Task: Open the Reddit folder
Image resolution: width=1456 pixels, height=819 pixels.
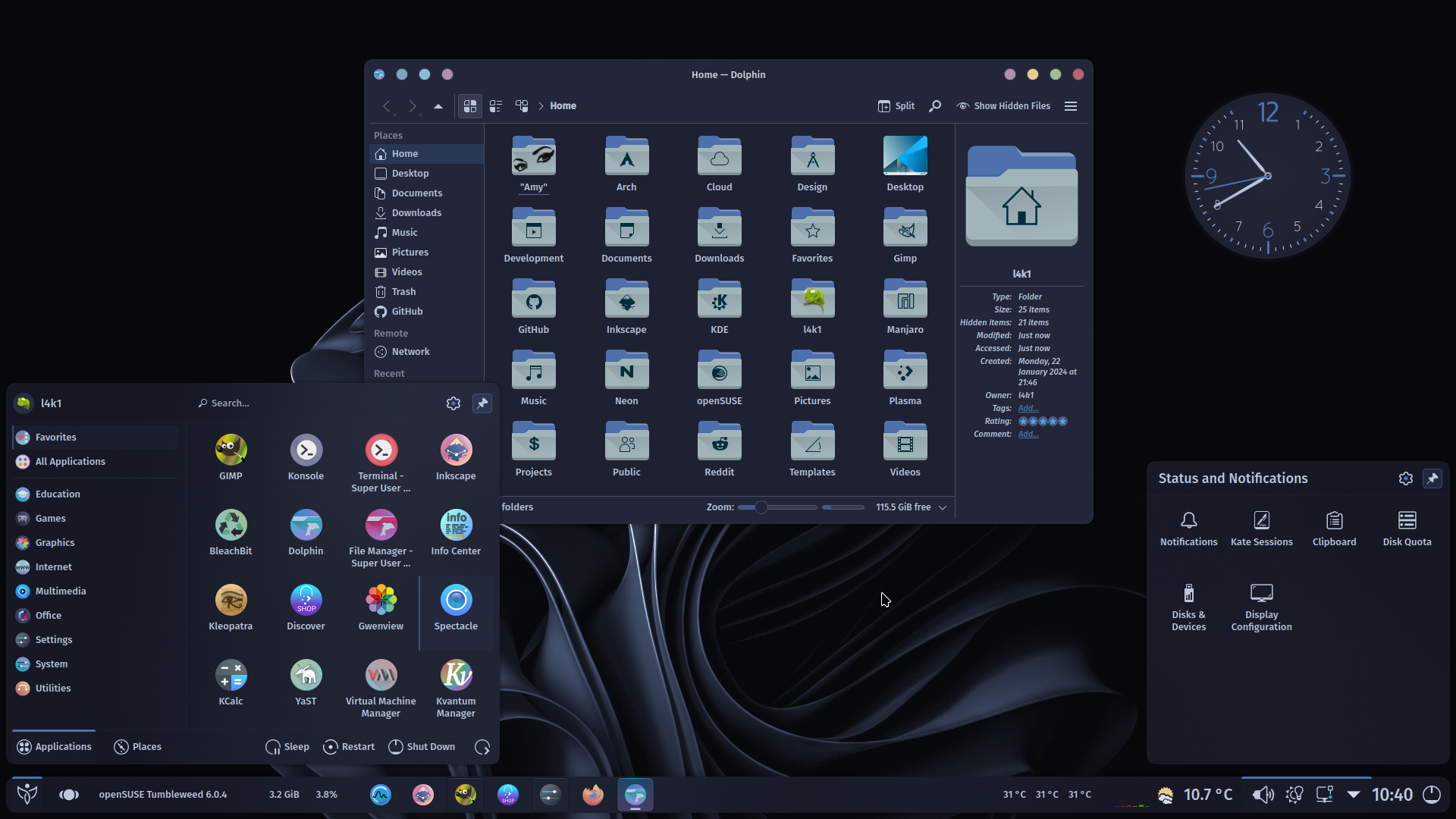Action: coord(719,449)
